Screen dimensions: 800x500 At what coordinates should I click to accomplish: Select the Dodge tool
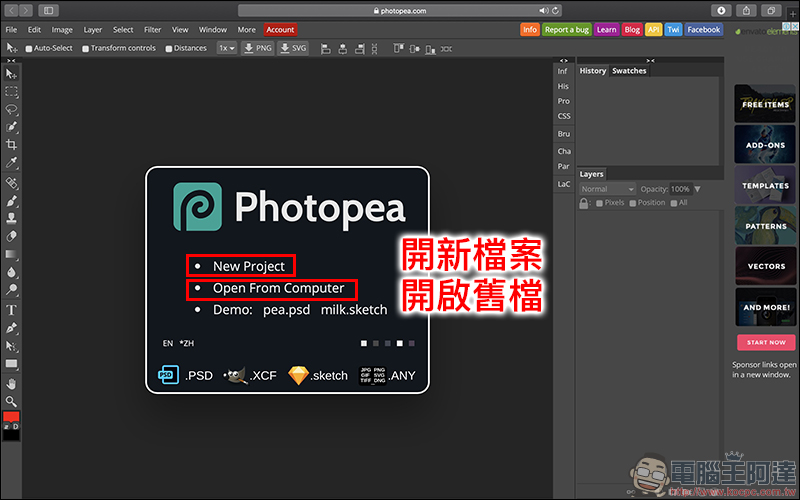[11, 290]
